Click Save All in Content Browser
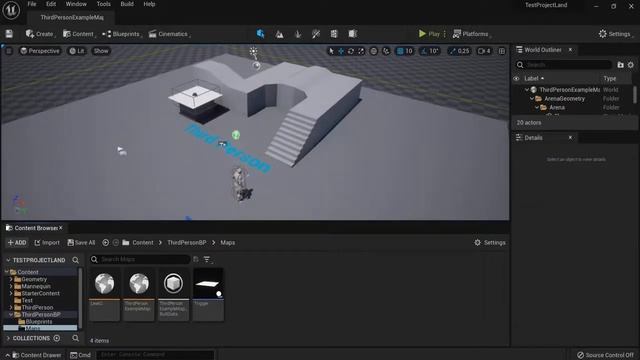640x360 pixels. point(81,242)
